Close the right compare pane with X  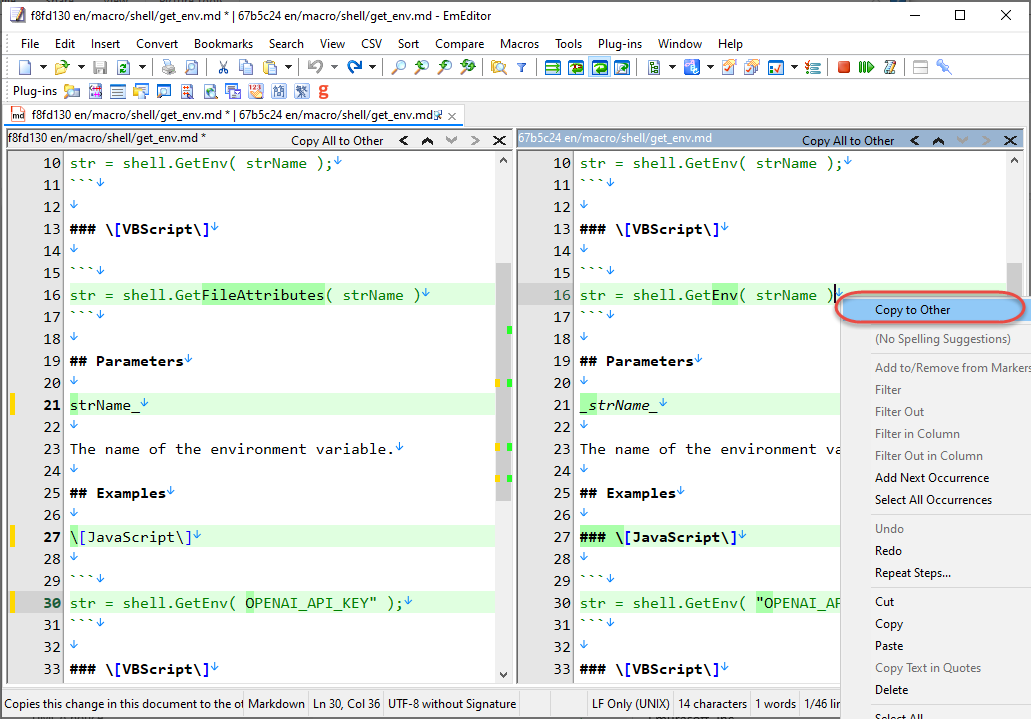coord(1010,141)
